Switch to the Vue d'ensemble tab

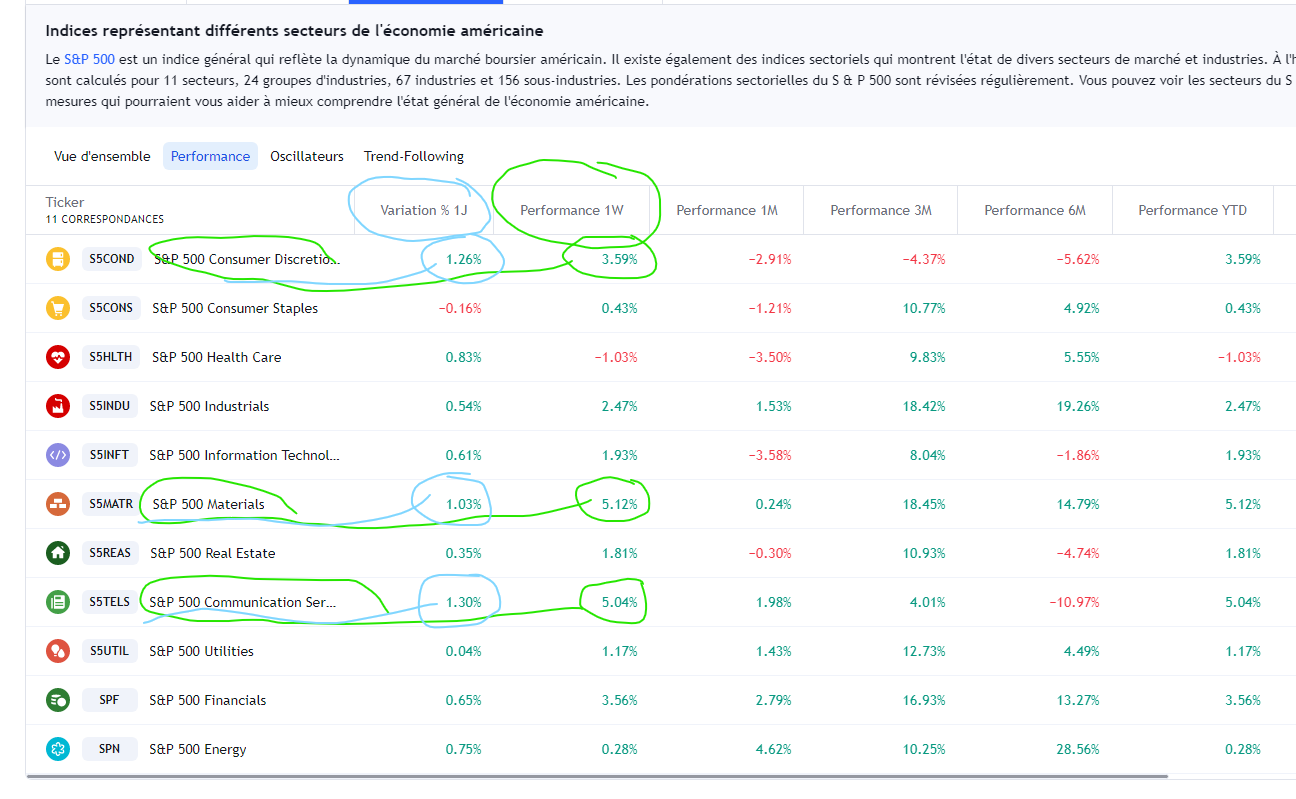point(102,156)
